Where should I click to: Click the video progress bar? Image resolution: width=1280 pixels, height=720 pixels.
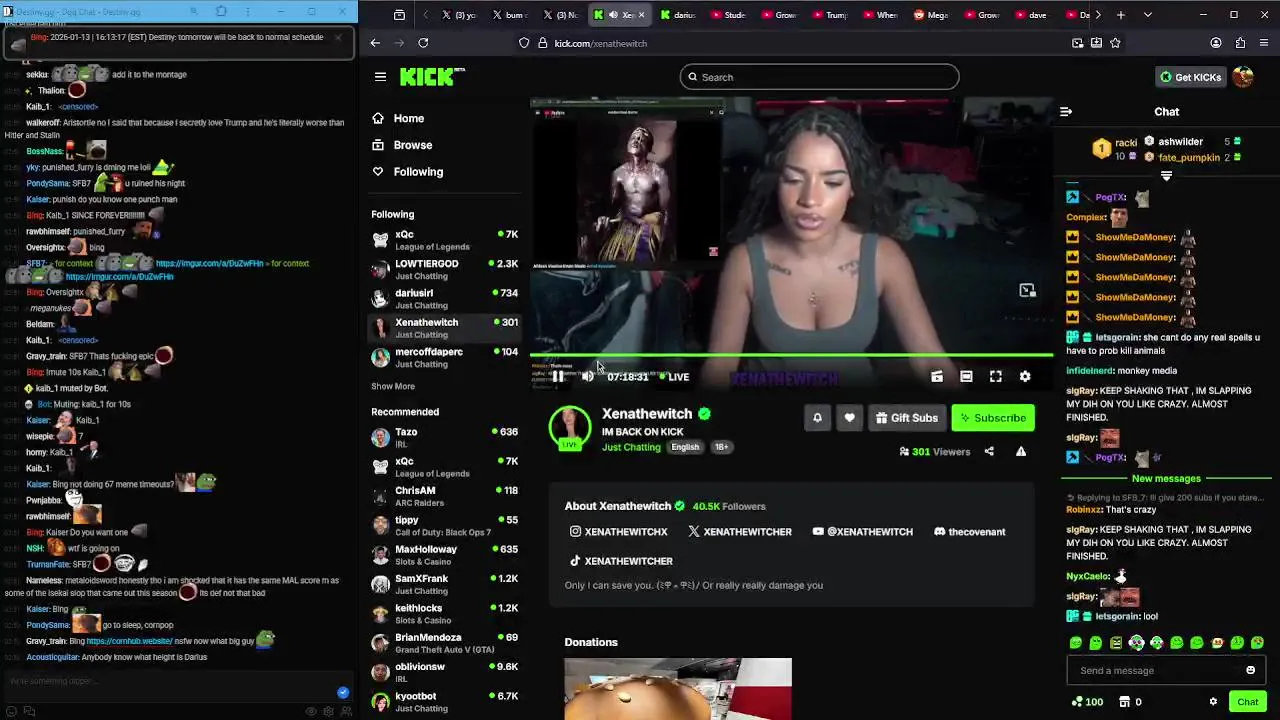[x=791, y=355]
